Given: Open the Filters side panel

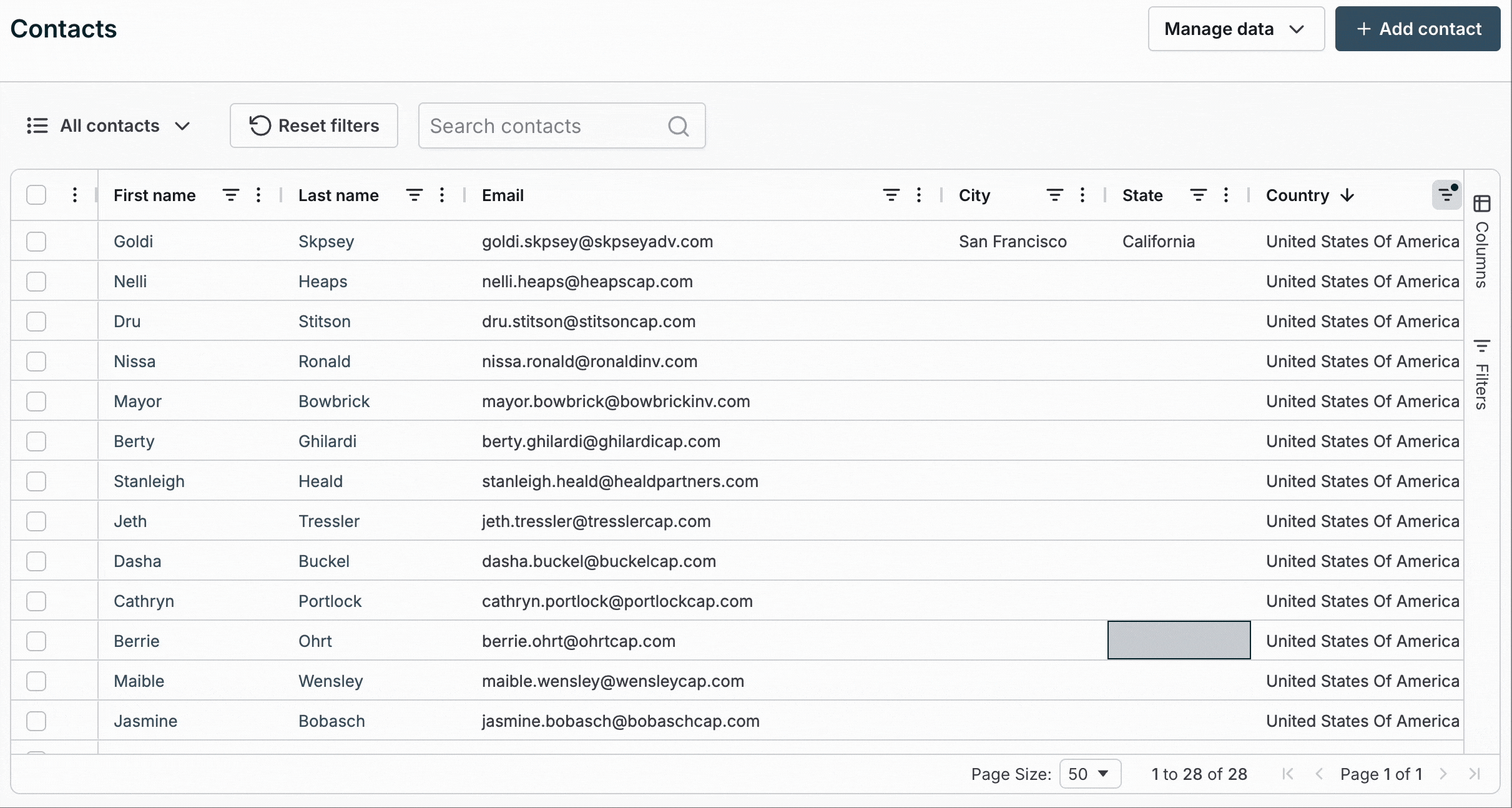Looking at the screenshot, I should [1482, 375].
